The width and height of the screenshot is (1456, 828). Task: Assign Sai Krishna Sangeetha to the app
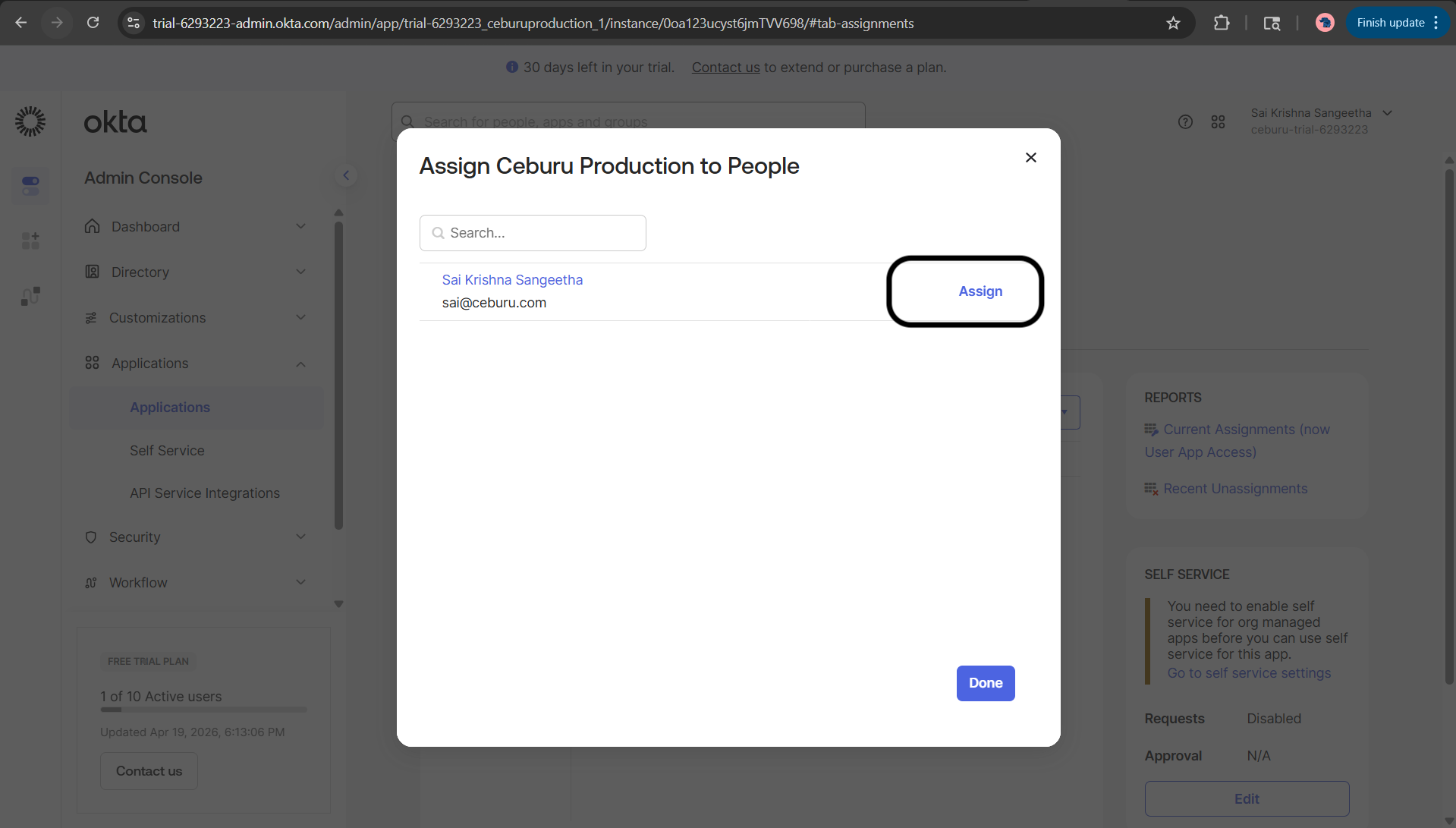(980, 291)
